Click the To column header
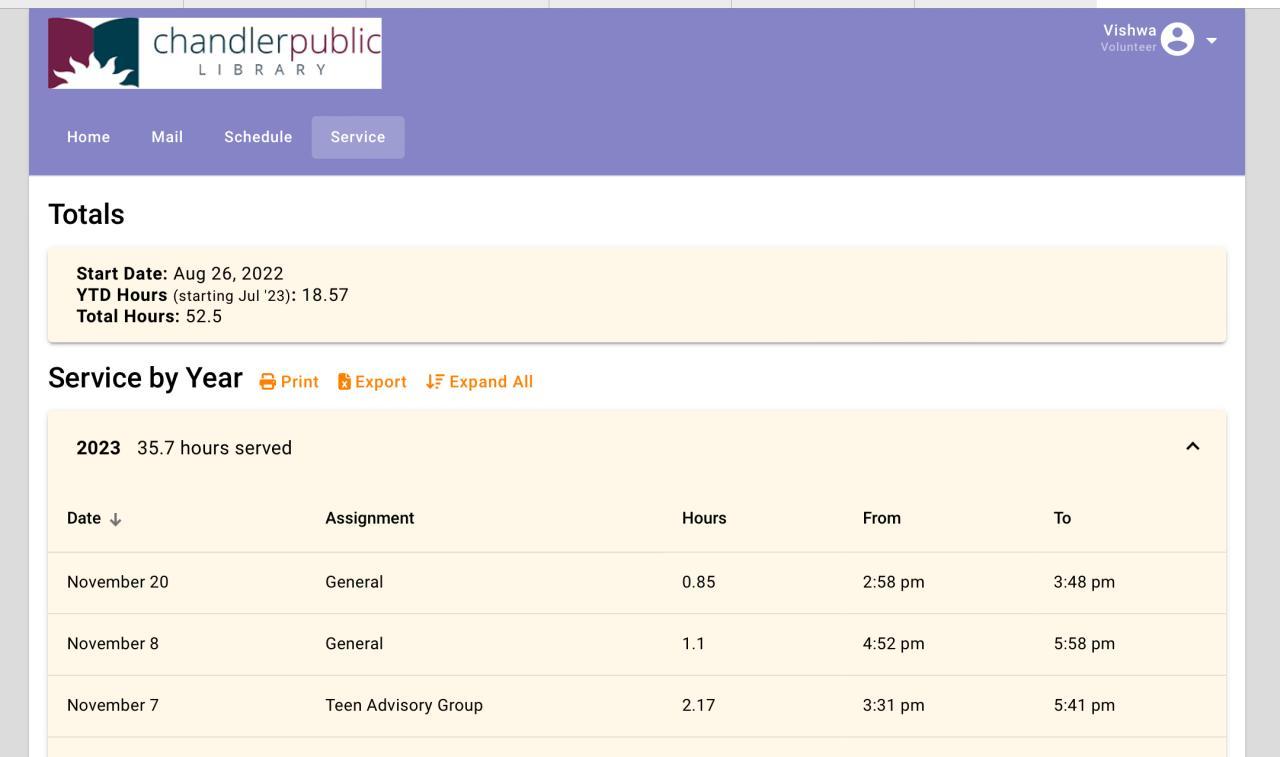The image size is (1280, 757). tap(1062, 518)
